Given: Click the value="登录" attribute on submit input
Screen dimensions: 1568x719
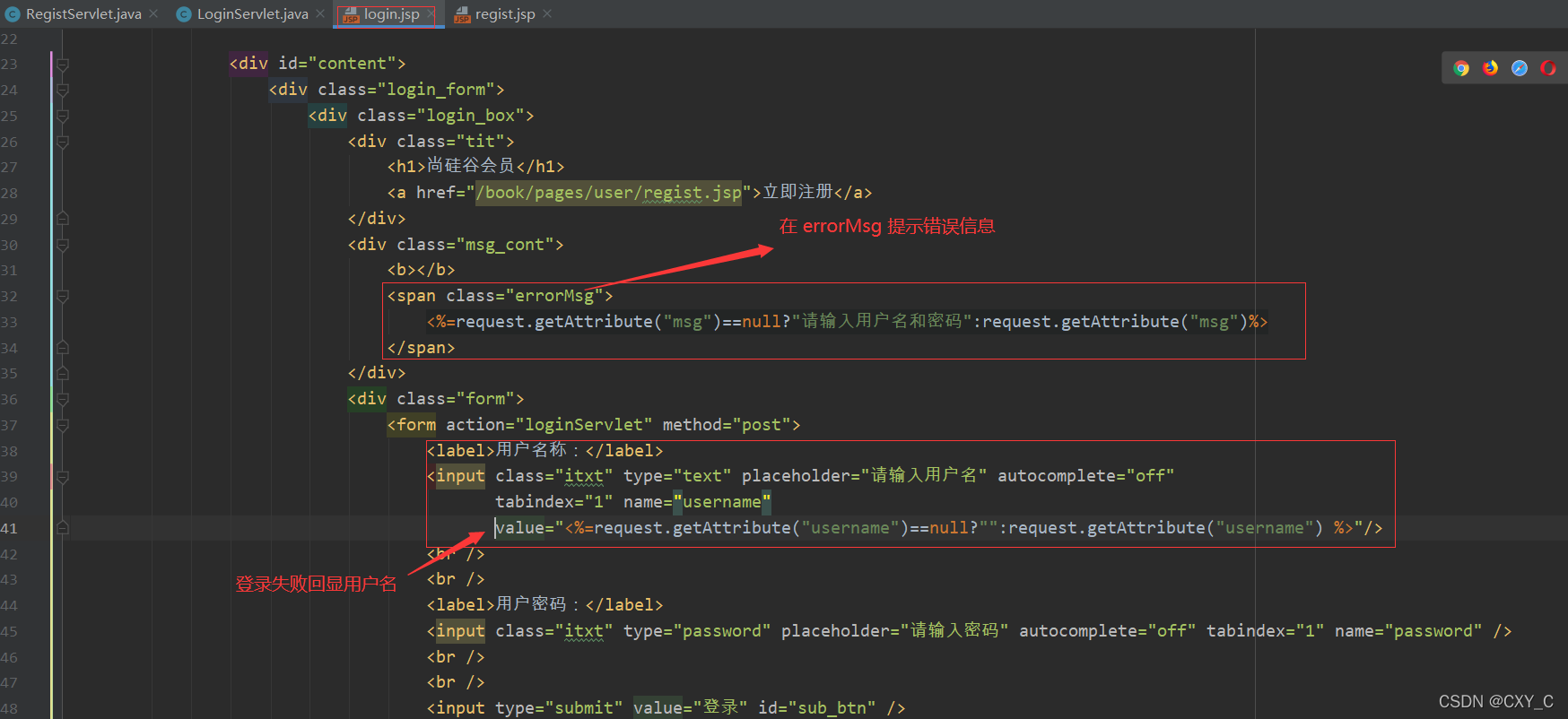Looking at the screenshot, I should point(691,708).
